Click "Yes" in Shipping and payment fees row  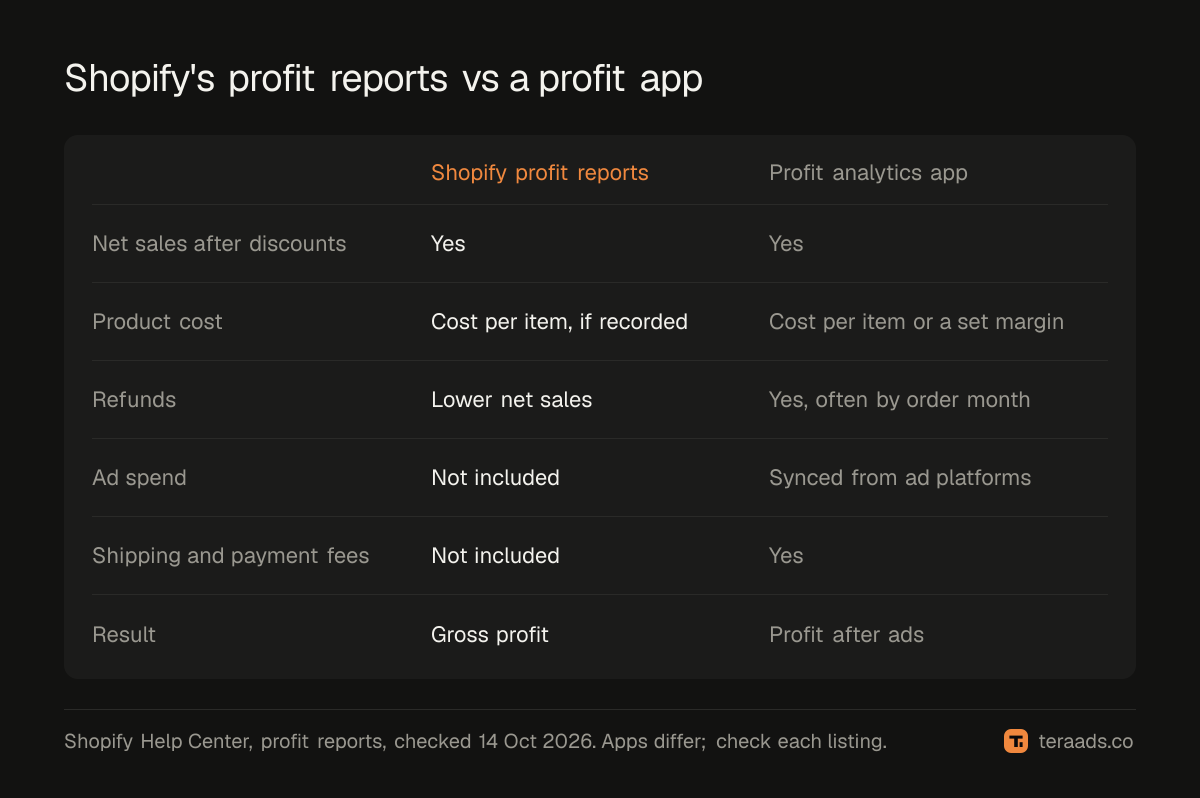point(786,556)
